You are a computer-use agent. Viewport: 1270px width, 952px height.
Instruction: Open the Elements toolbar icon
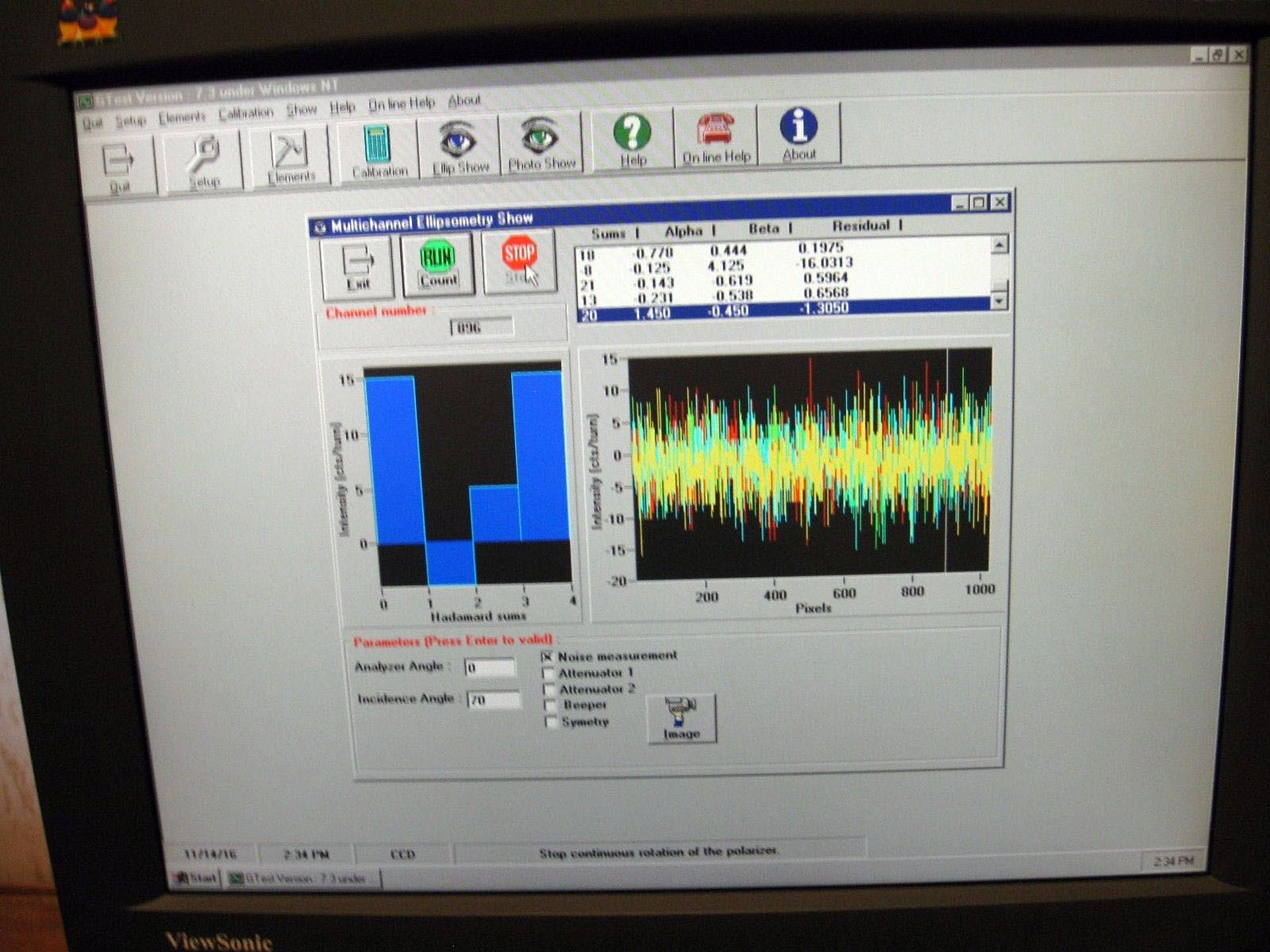290,157
